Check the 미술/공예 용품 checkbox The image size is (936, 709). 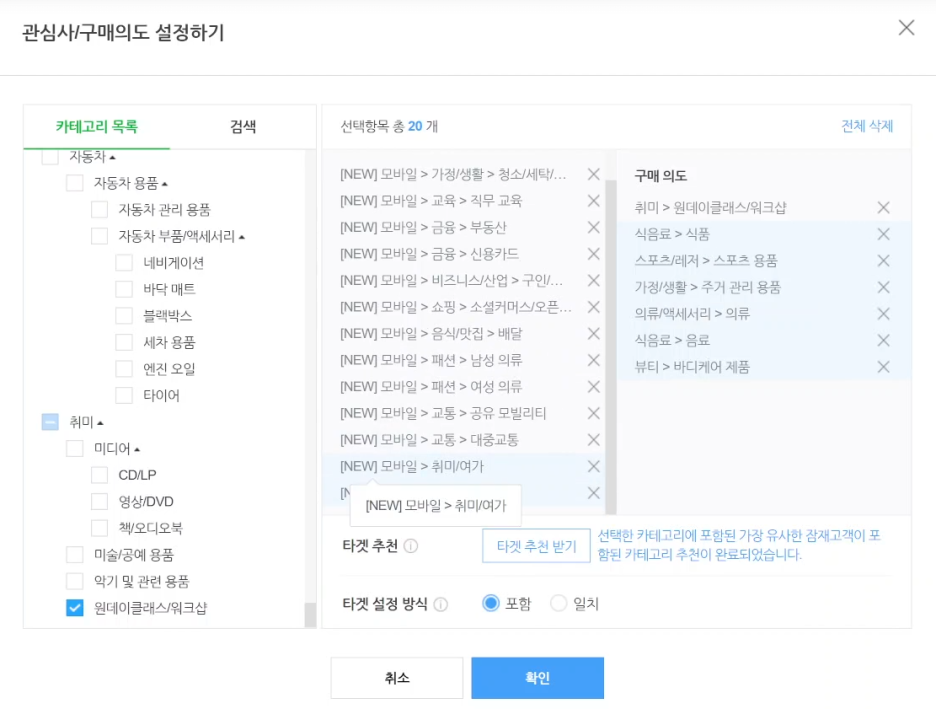point(75,554)
